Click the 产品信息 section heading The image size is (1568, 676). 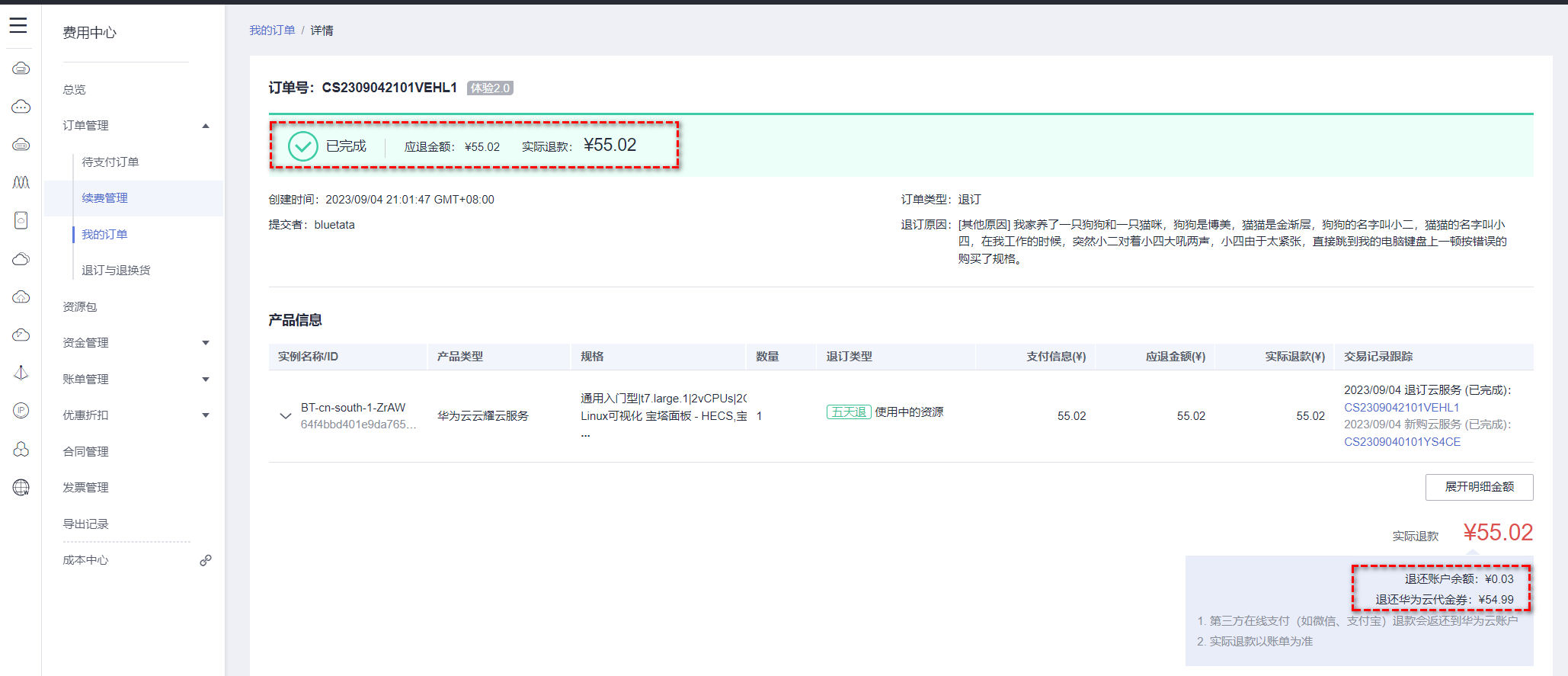point(296,320)
